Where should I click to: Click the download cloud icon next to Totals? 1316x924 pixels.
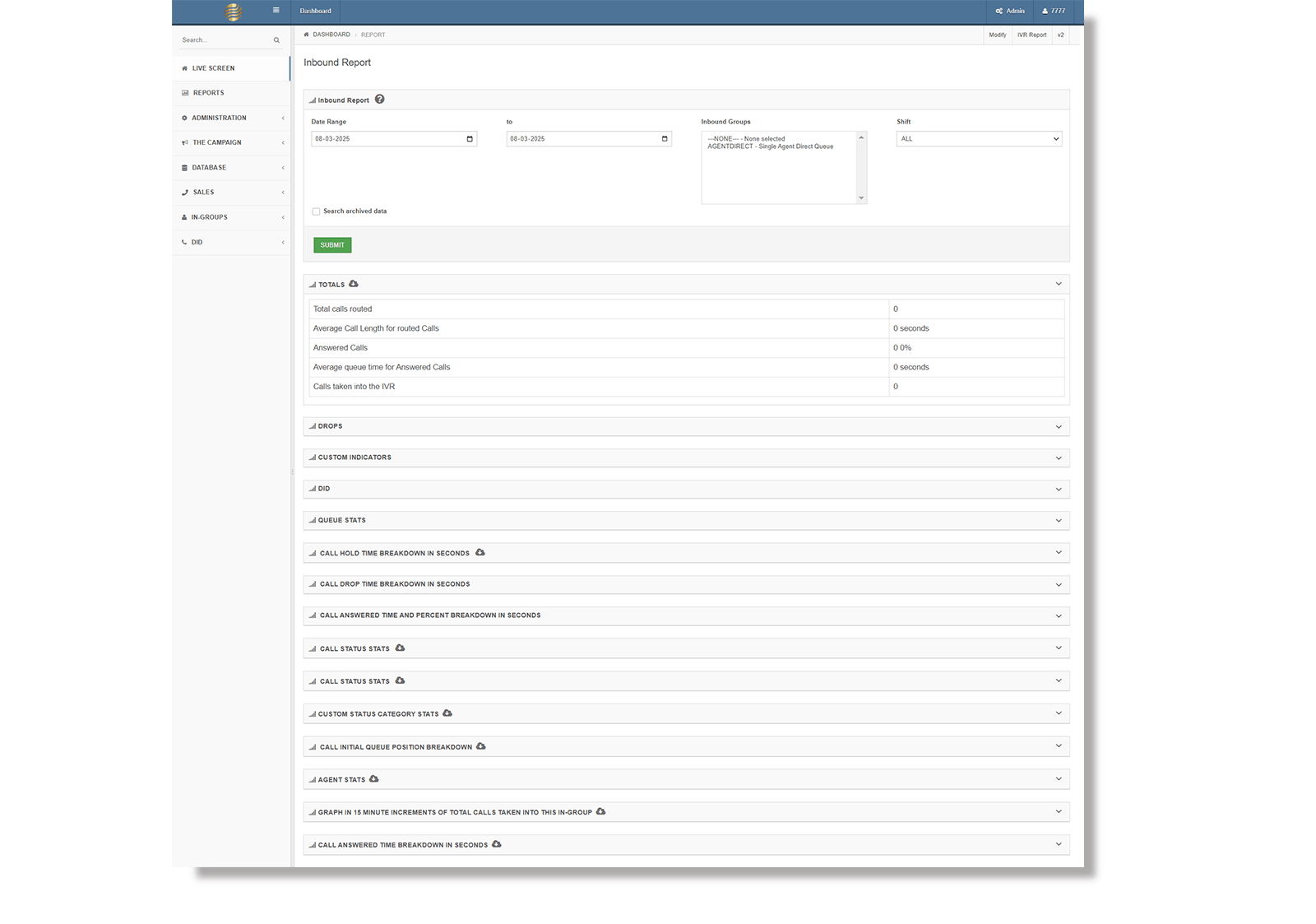[x=354, y=284]
